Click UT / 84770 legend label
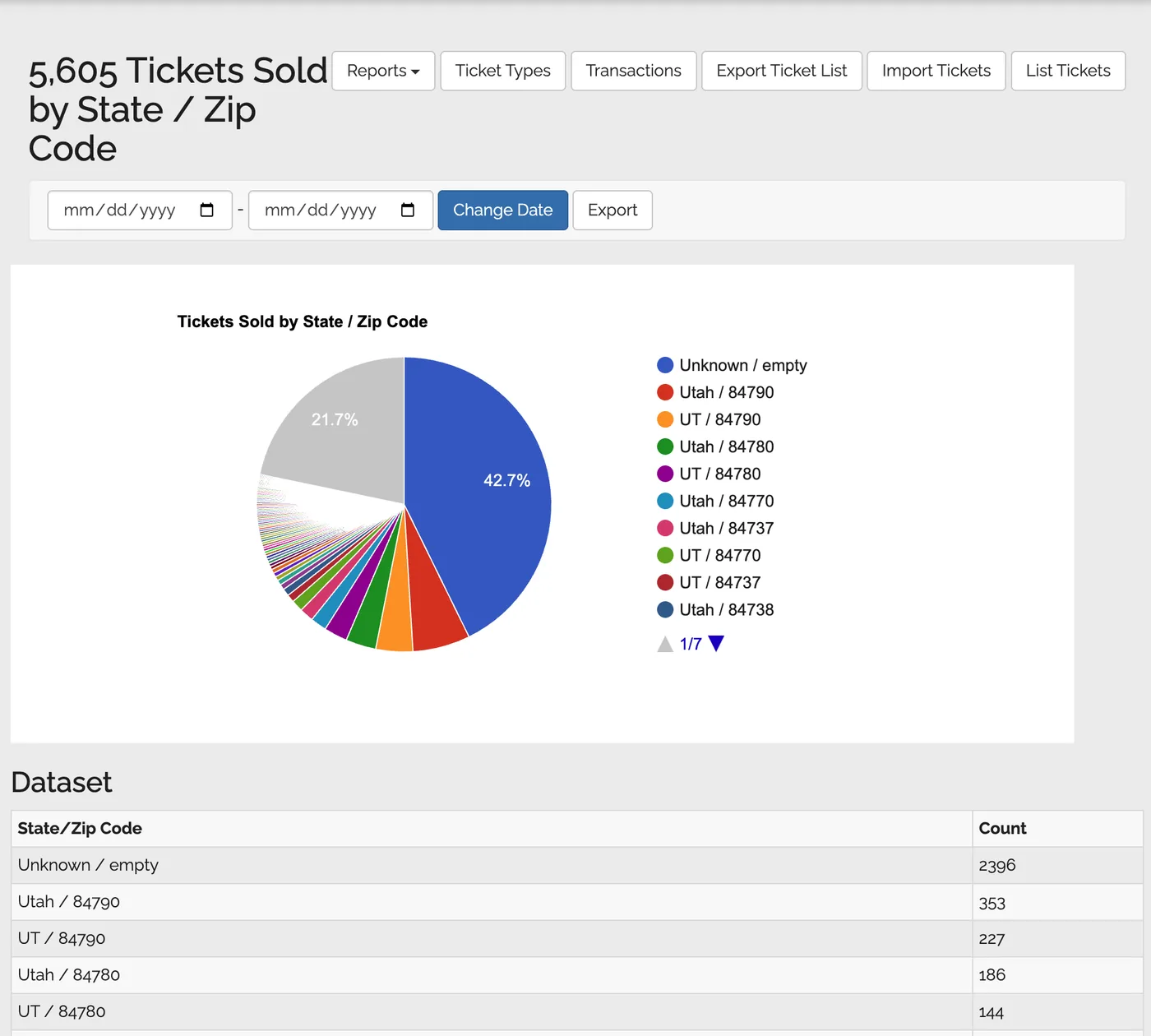The width and height of the screenshot is (1151, 1036). coord(720,555)
